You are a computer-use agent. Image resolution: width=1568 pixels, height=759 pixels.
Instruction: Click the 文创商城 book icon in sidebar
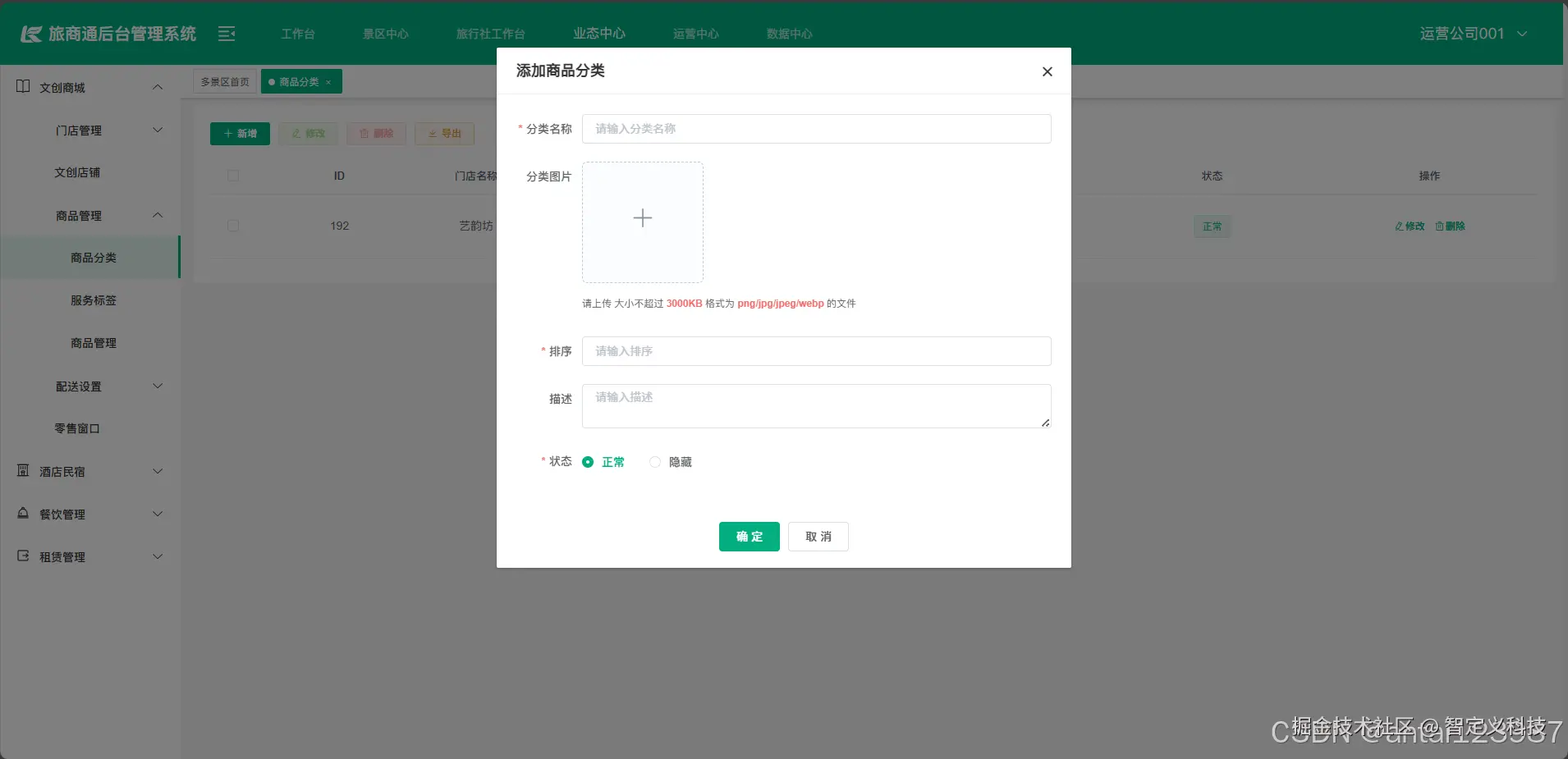coord(23,86)
